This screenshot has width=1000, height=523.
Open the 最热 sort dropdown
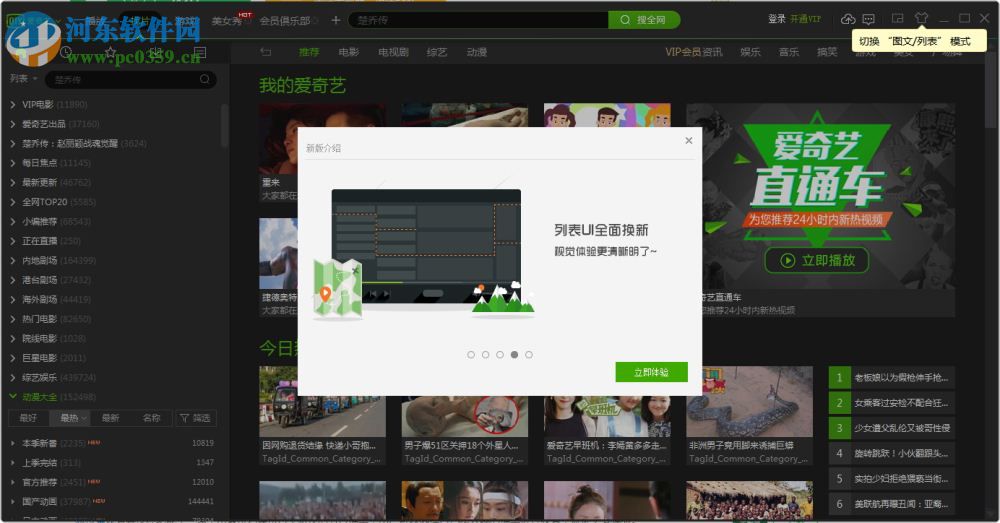pyautogui.click(x=71, y=418)
